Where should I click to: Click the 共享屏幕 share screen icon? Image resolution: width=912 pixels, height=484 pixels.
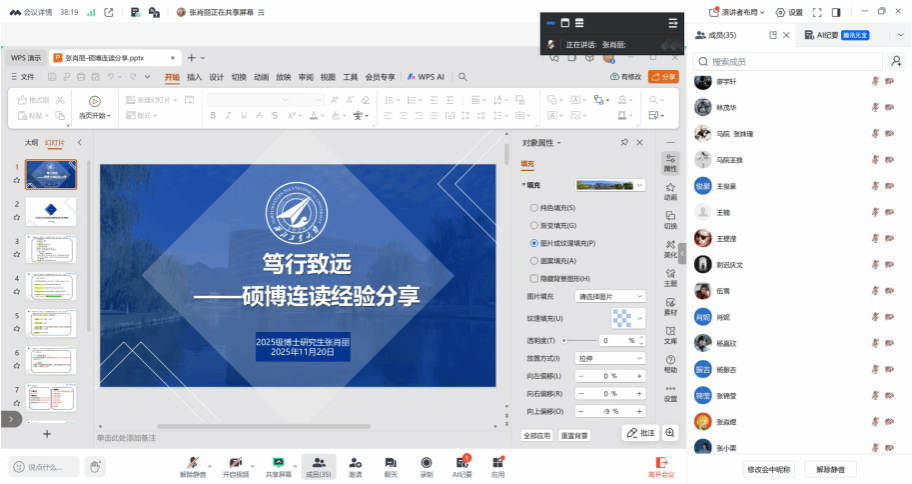coord(279,462)
